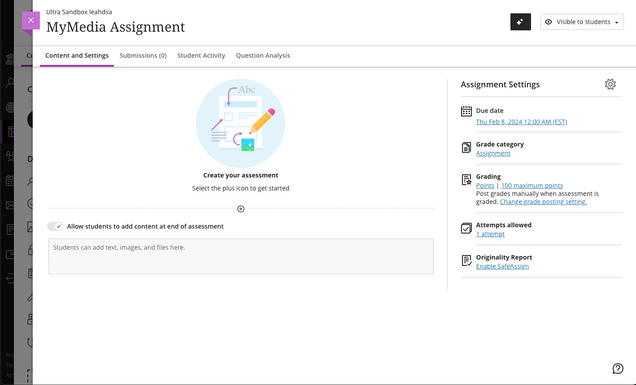Open the Thu Feb 8, 2024 due date link
The height and width of the screenshot is (385, 636).
coord(521,122)
